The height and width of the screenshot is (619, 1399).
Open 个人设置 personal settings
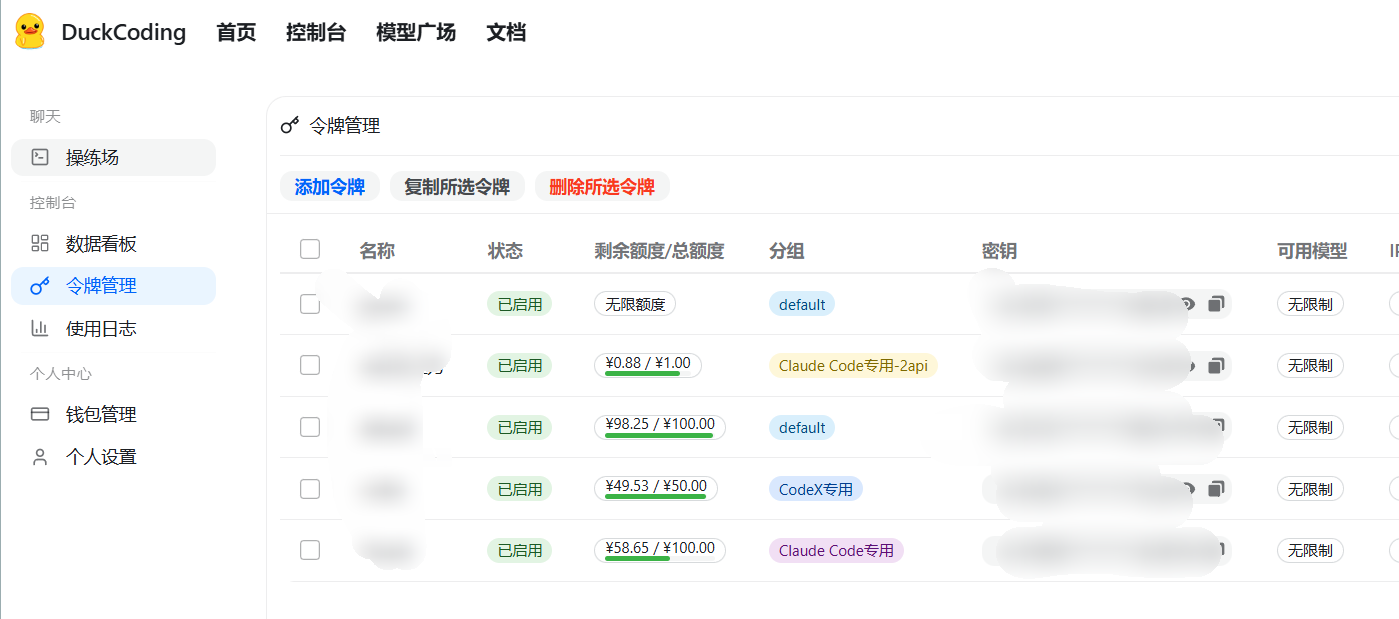101,457
